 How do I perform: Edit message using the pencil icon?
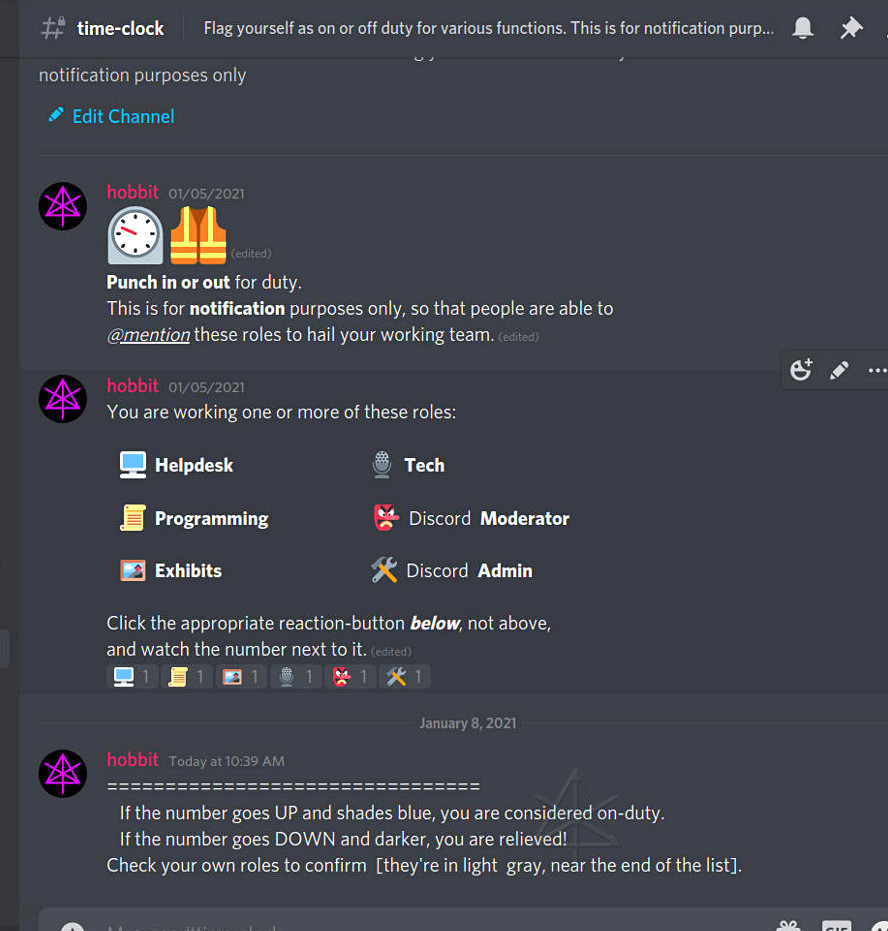(x=839, y=370)
